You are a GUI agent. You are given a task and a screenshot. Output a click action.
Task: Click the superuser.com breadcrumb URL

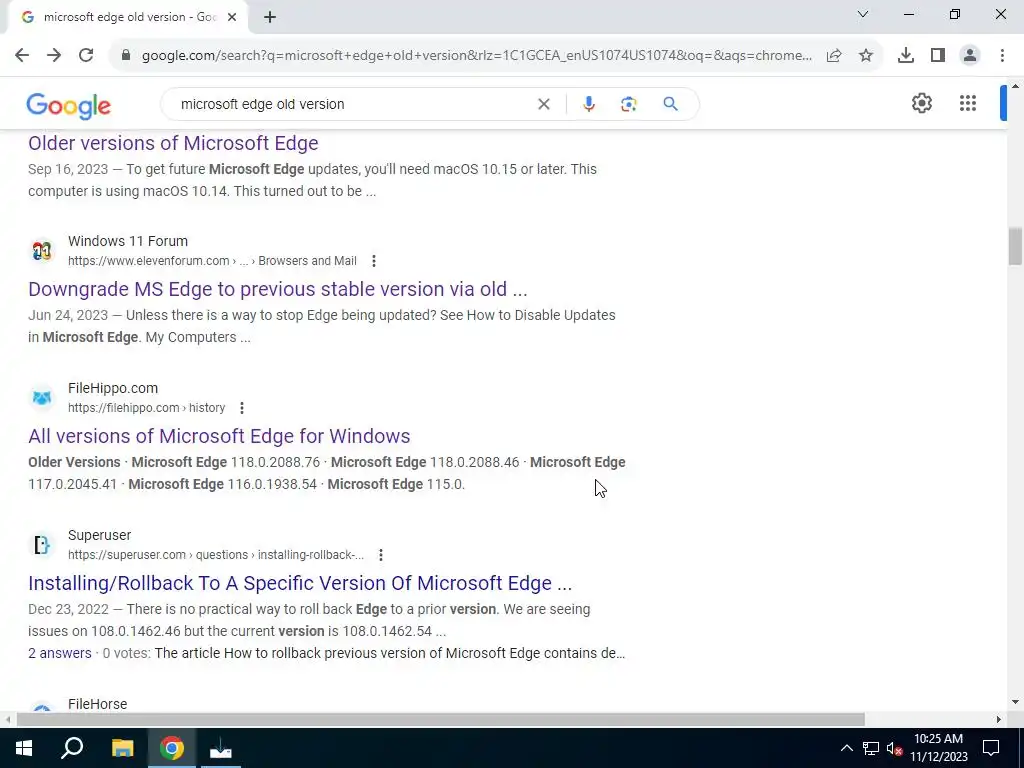[x=216, y=554]
